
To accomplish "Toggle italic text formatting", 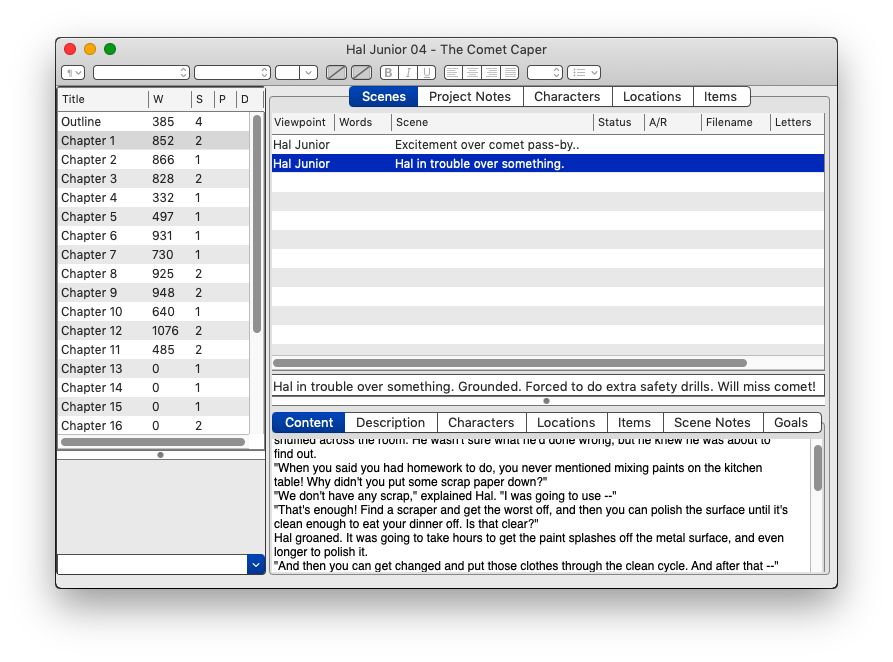I will 408,73.
